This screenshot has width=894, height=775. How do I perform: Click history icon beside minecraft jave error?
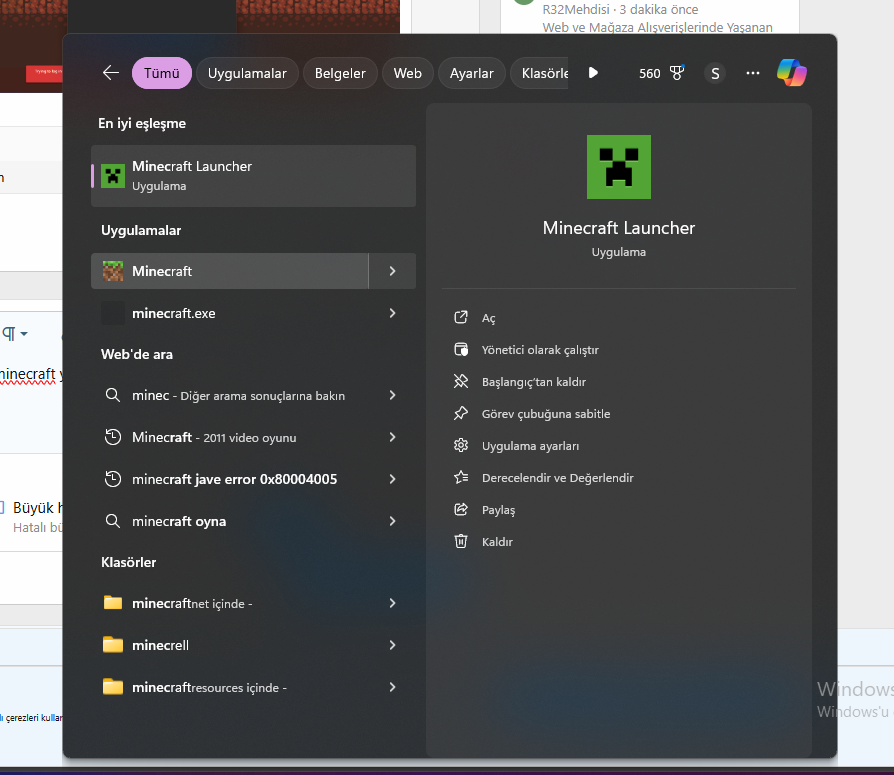pos(113,479)
